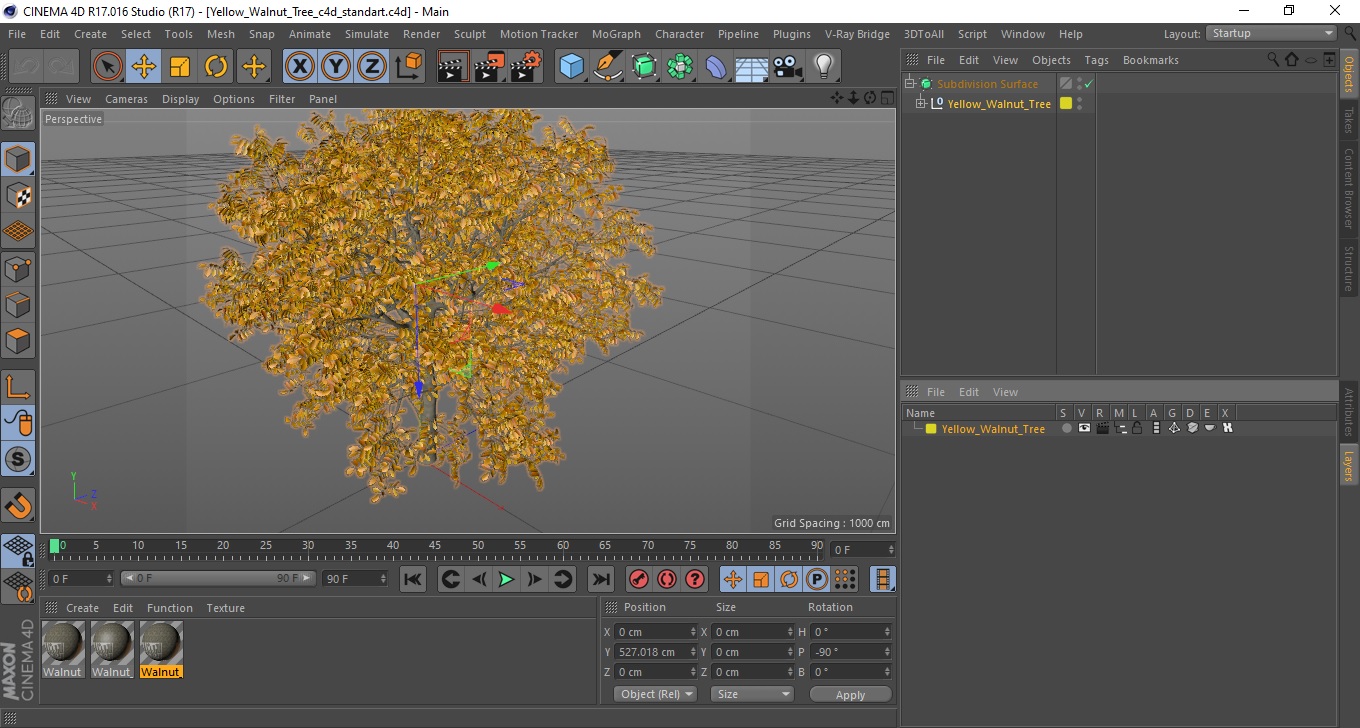Viewport: 1360px width, 728px height.
Task: Switch to the Takes side tab
Action: tap(1349, 121)
